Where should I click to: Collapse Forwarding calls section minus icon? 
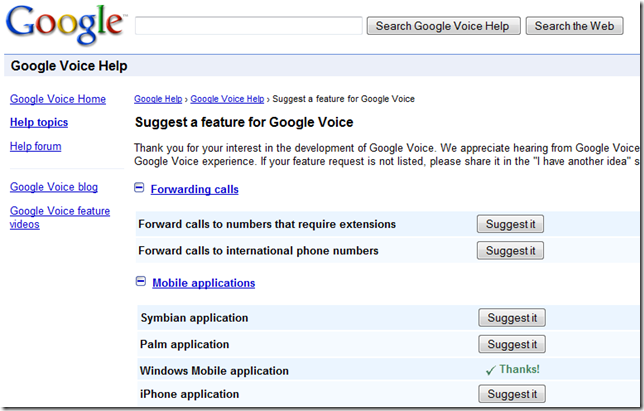[139, 188]
